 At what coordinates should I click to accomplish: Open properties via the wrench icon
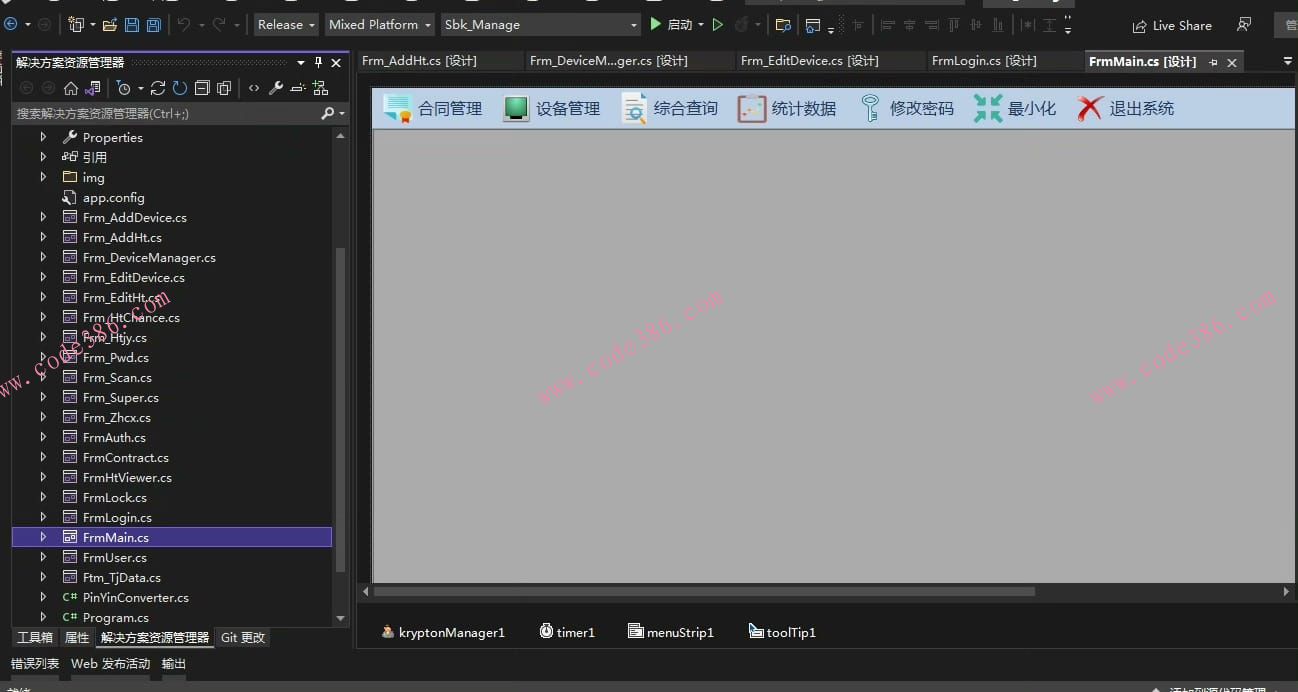(x=276, y=88)
